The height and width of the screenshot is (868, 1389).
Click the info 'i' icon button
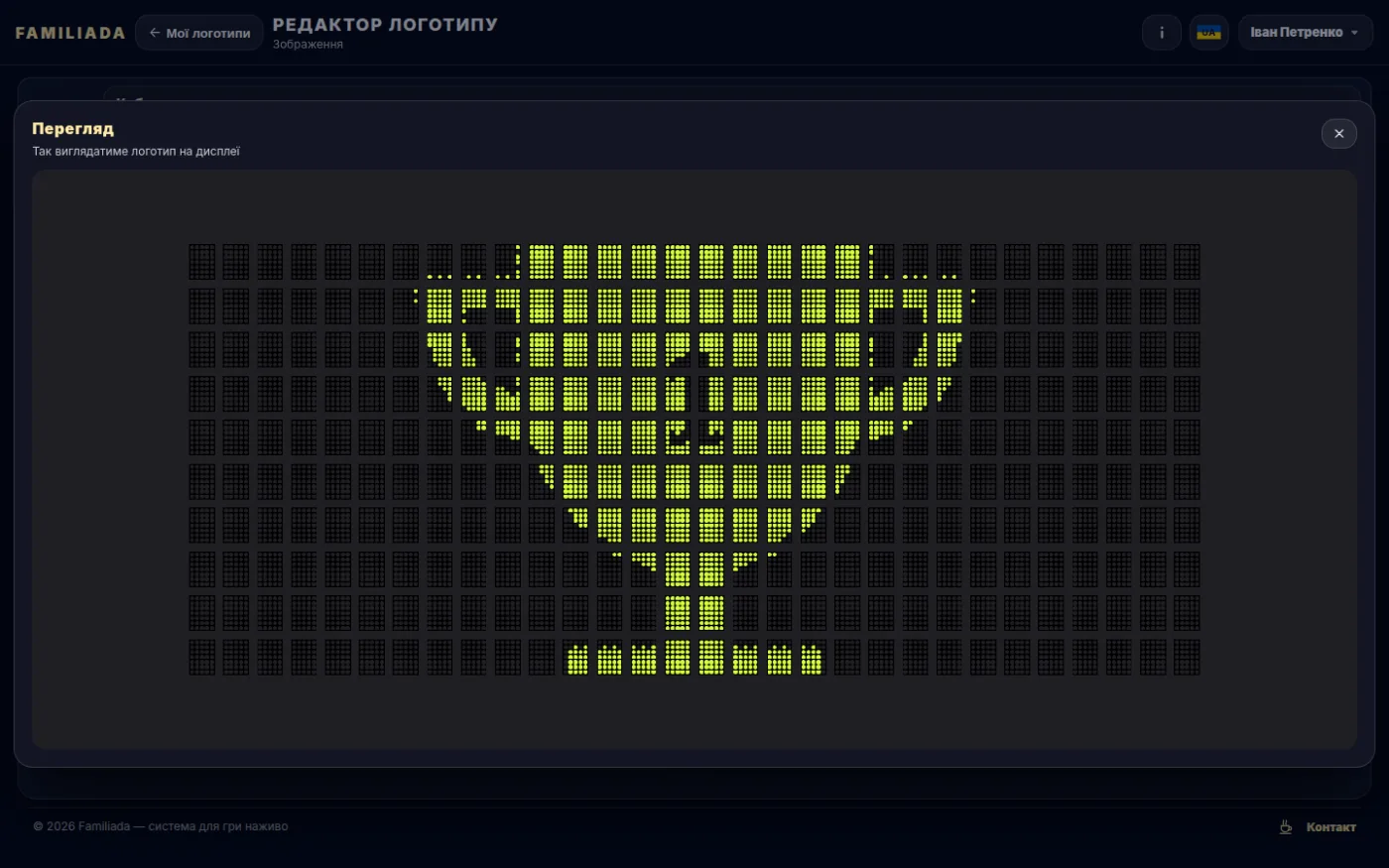[1161, 33]
